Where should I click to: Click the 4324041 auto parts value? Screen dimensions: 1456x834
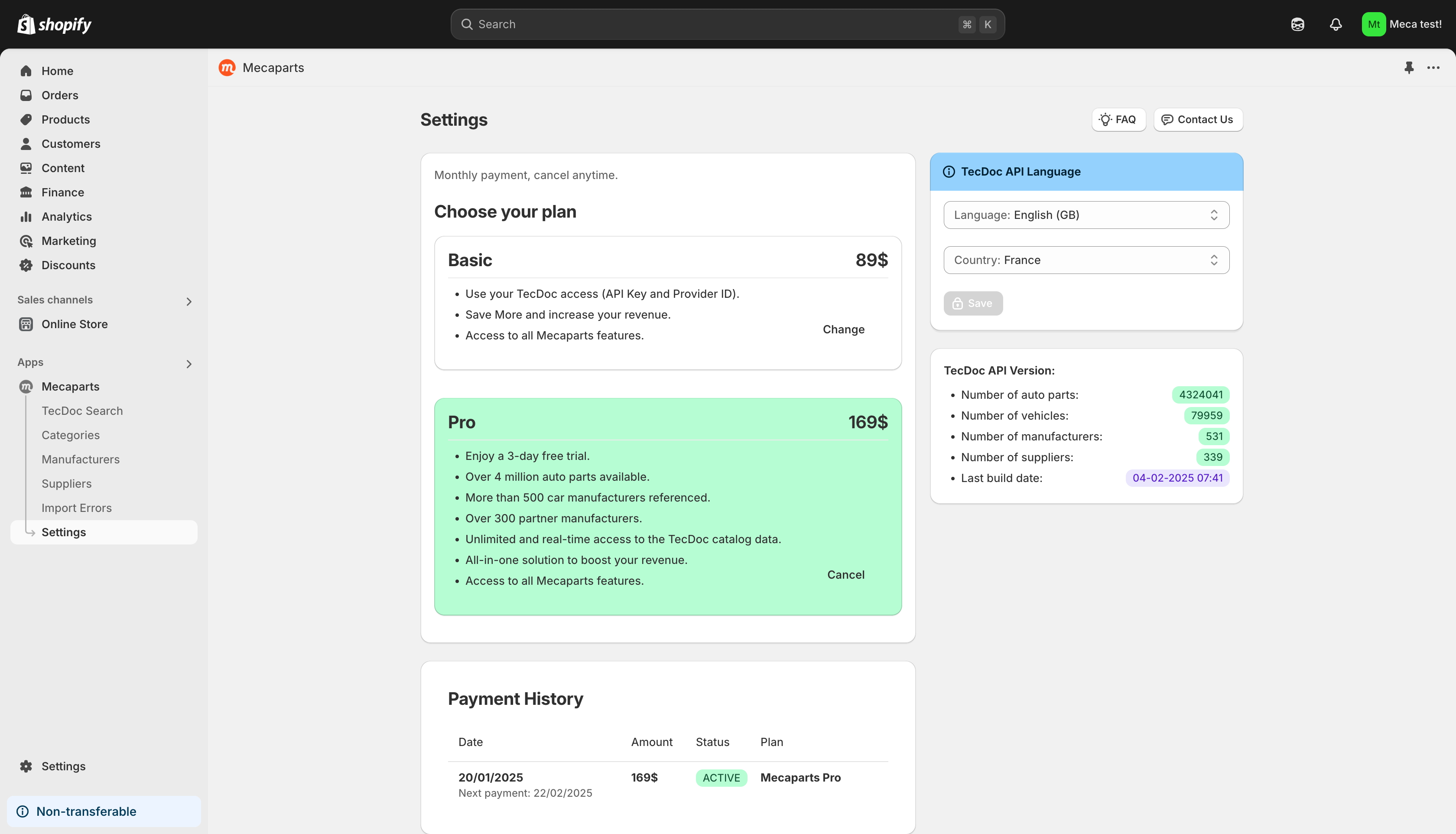[1201, 394]
